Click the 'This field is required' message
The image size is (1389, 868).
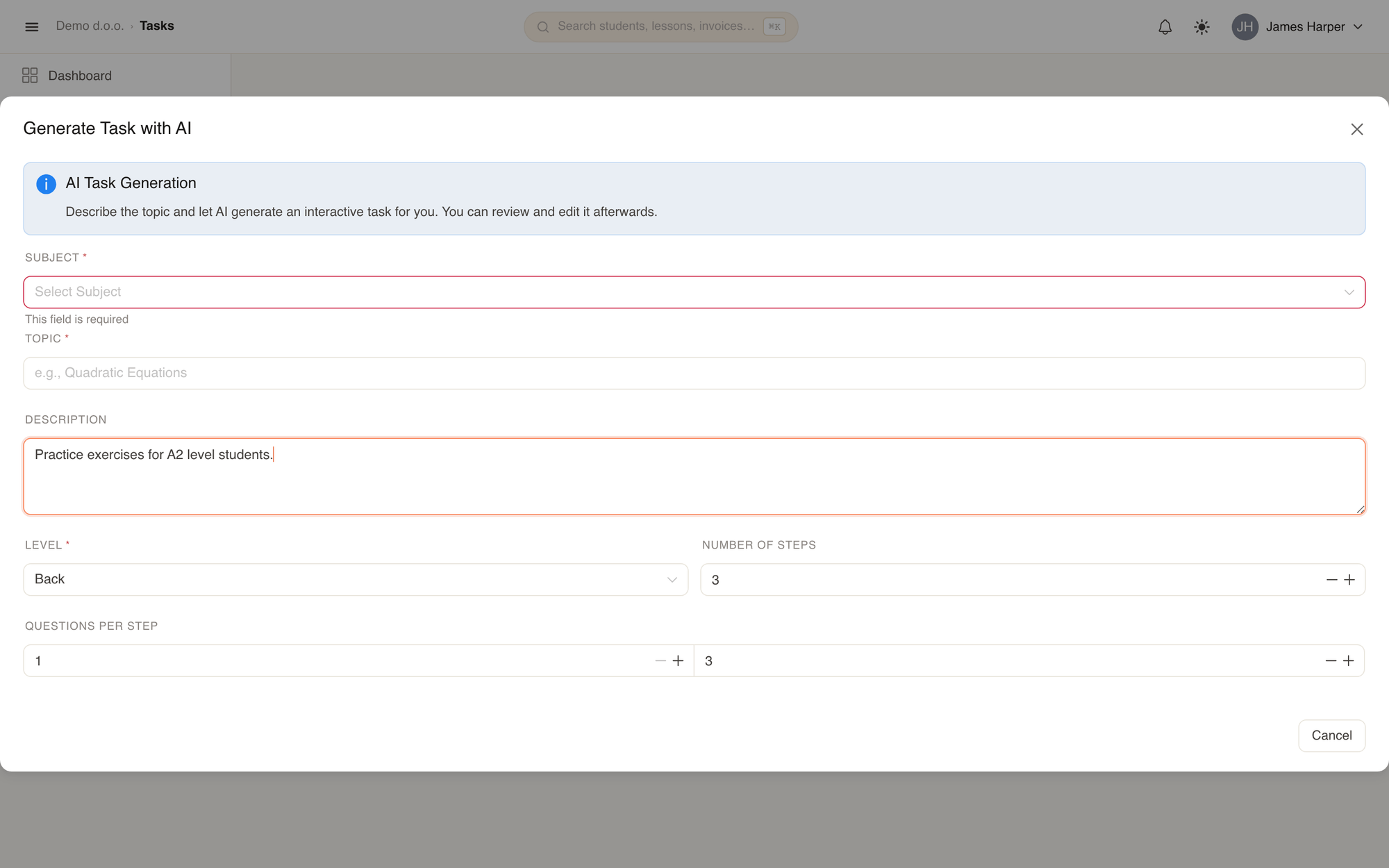pos(76,319)
